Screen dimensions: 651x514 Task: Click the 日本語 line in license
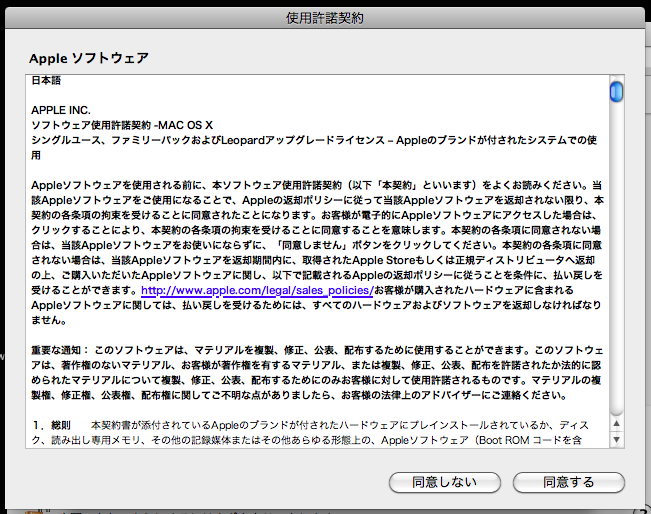[x=46, y=81]
